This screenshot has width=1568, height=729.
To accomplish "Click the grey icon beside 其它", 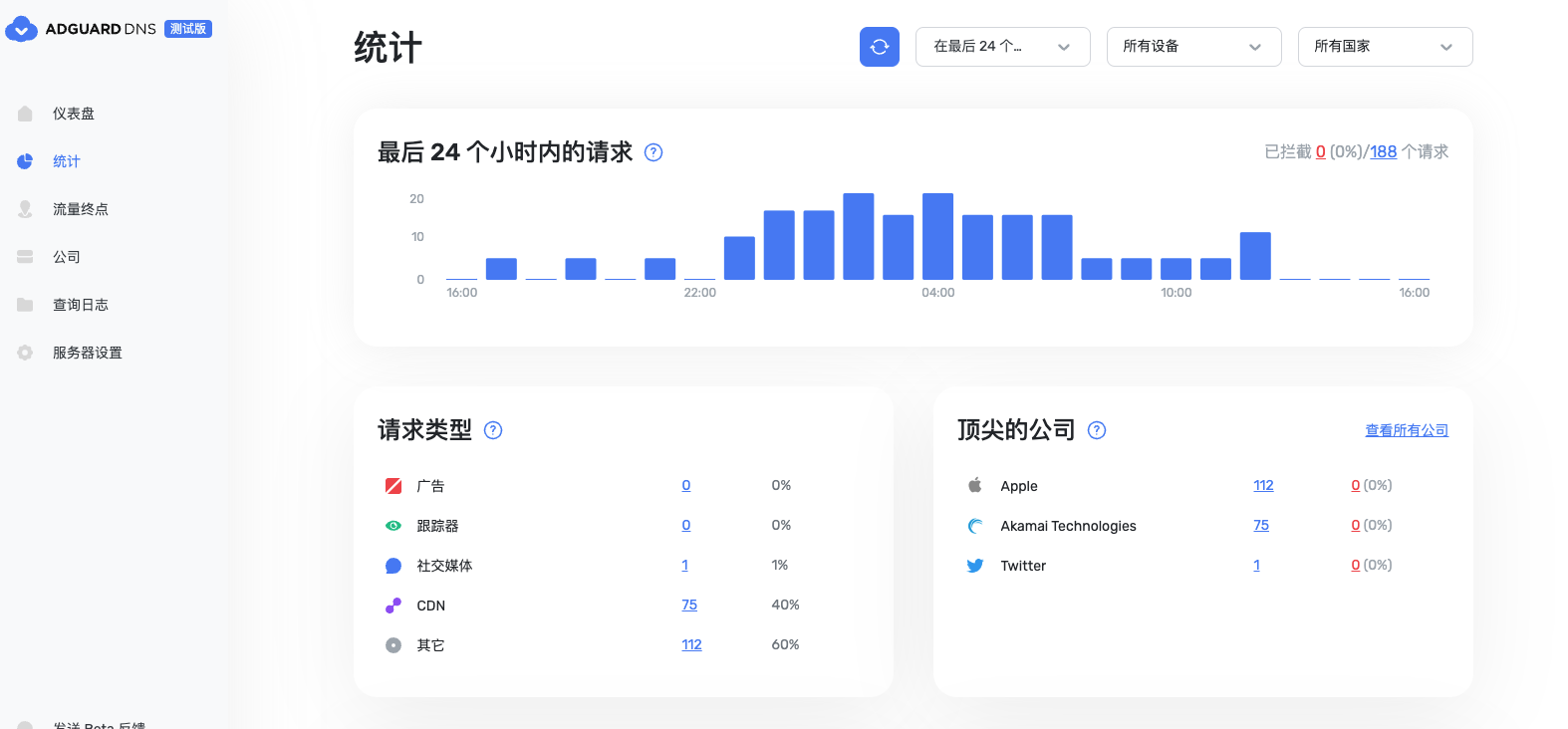I will click(393, 645).
